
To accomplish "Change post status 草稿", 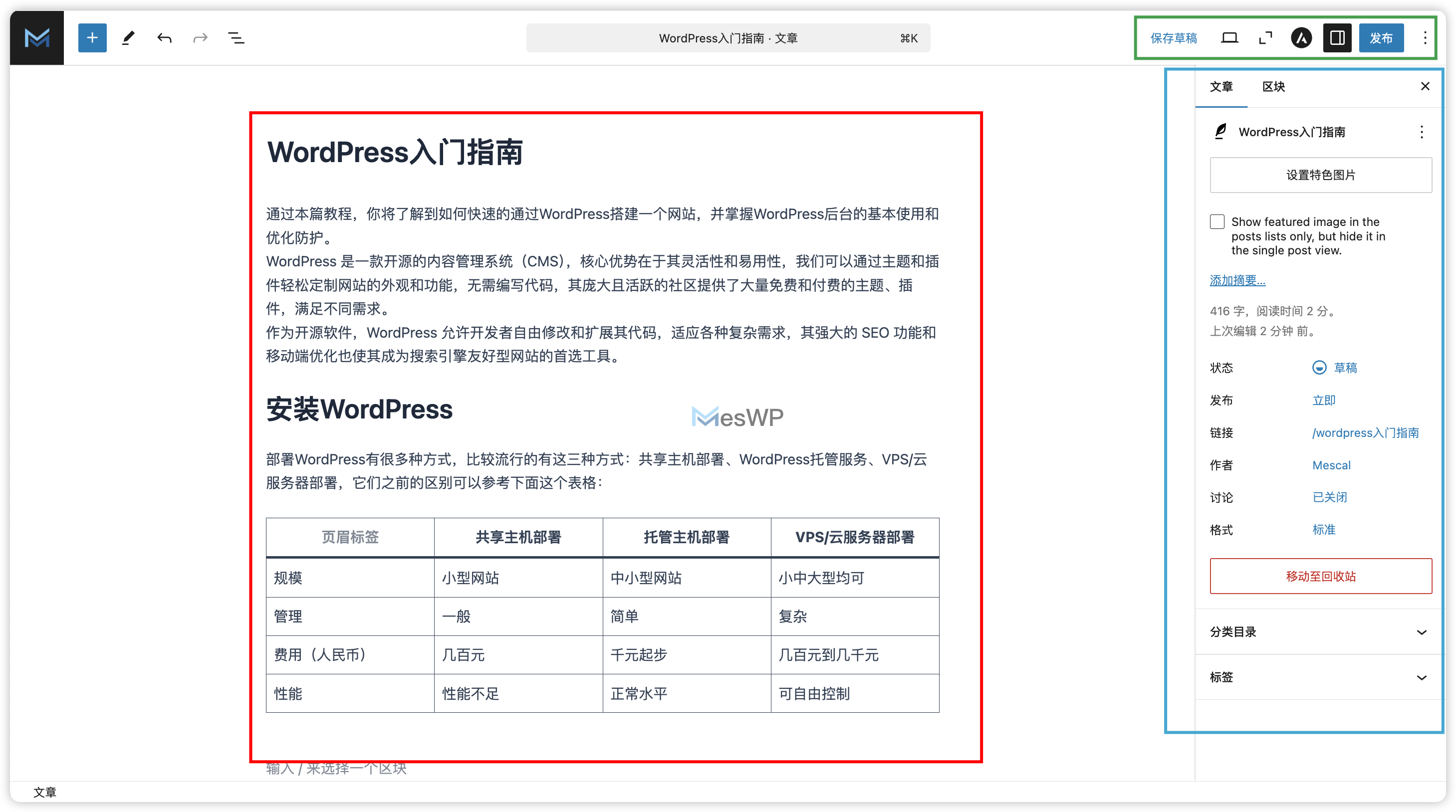I will (1345, 368).
